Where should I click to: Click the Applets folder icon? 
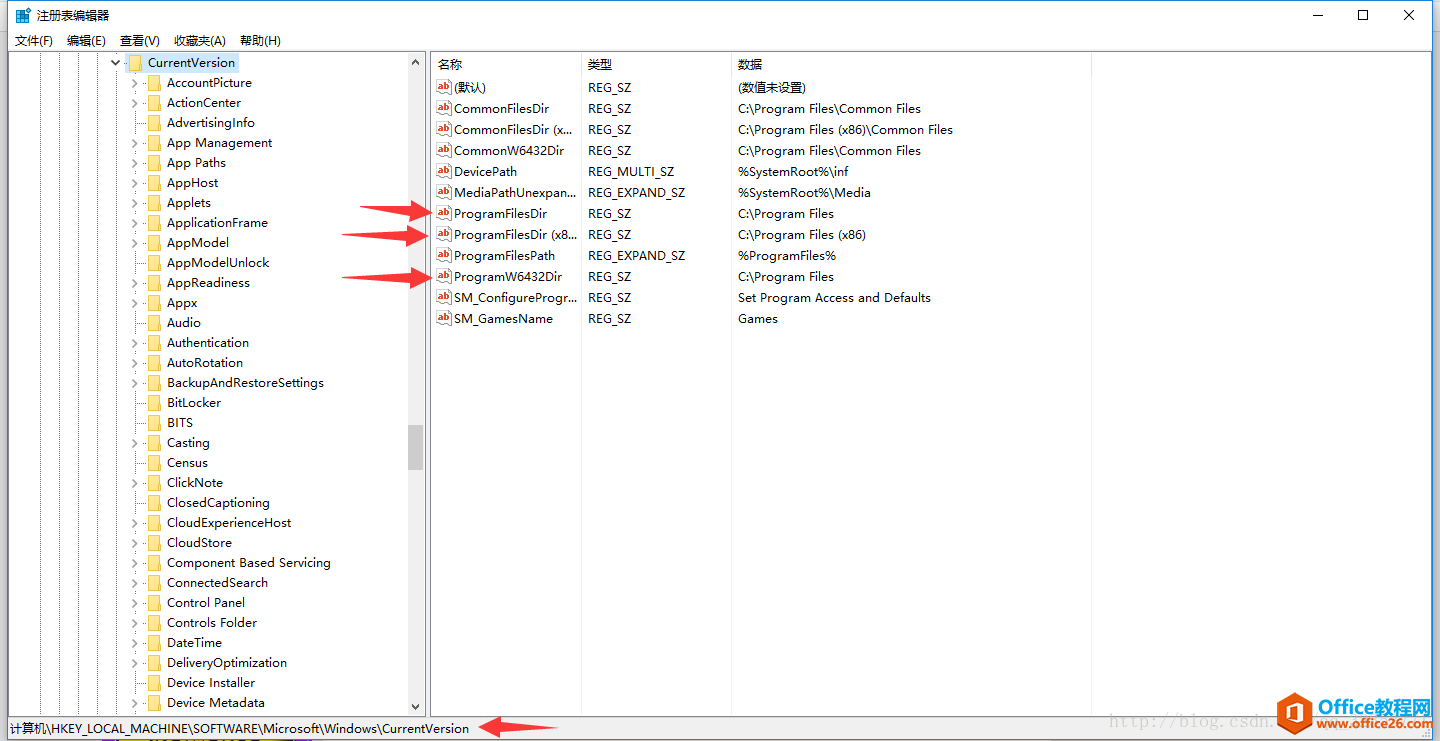pos(154,203)
